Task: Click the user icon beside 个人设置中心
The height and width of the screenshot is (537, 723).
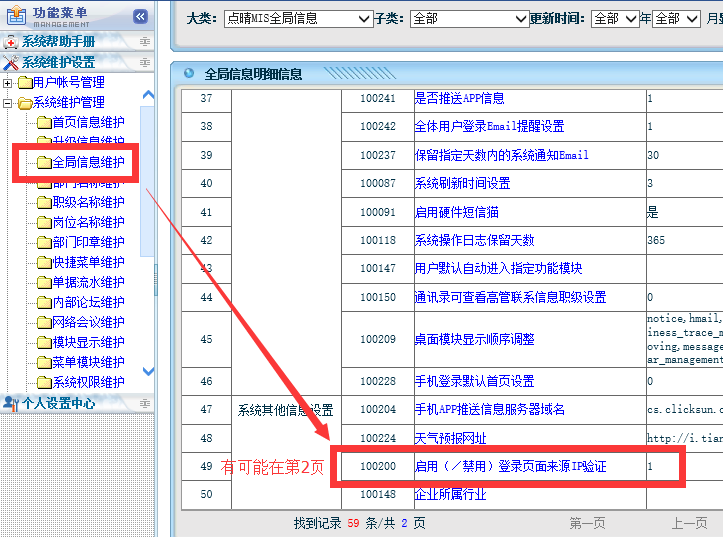Action: click(11, 403)
